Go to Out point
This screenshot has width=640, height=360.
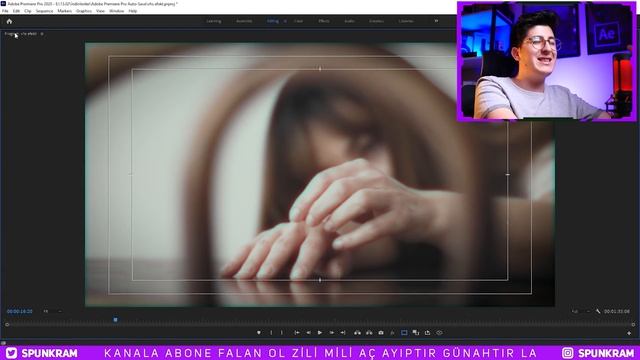point(343,333)
